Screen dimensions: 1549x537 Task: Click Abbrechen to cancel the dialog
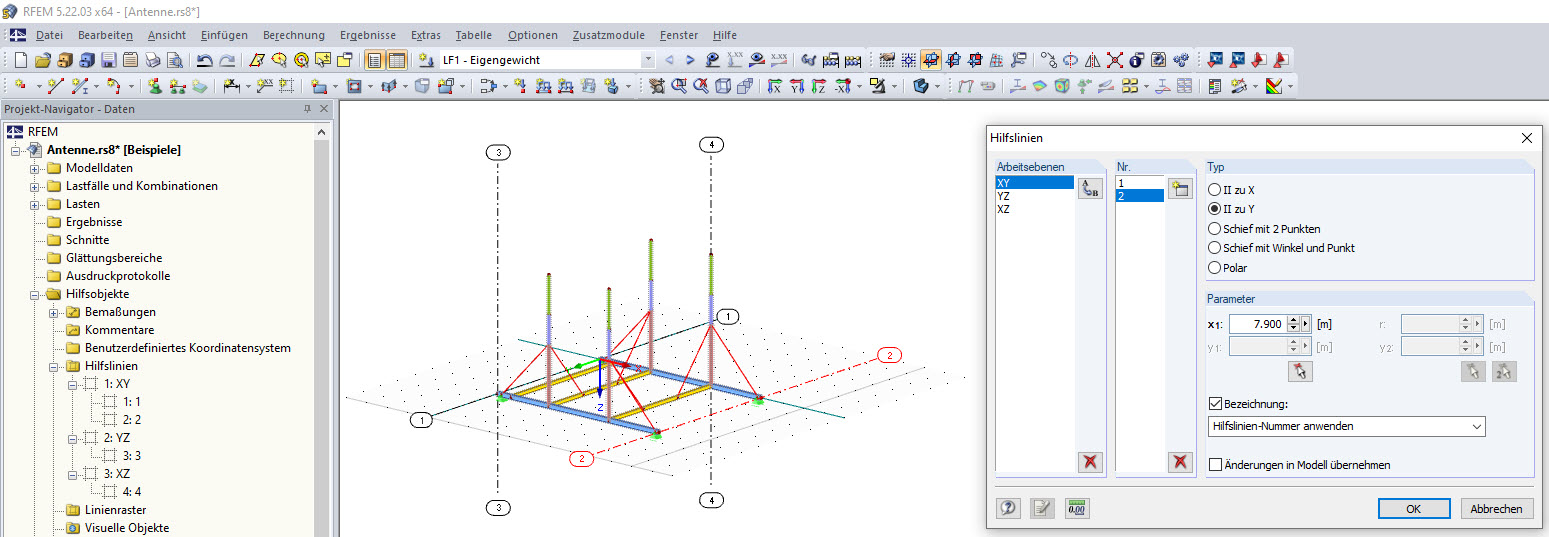(1497, 508)
